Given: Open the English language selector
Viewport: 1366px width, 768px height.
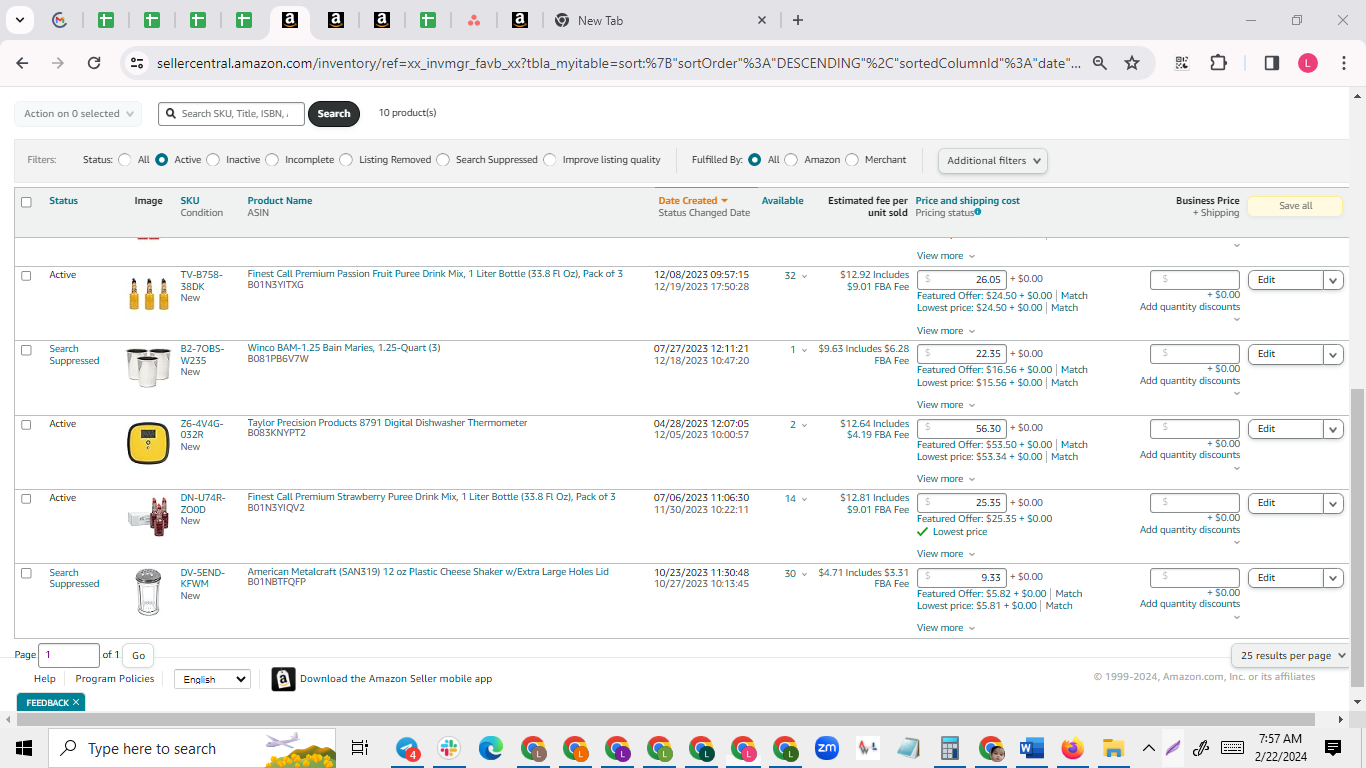Looking at the screenshot, I should (212, 679).
